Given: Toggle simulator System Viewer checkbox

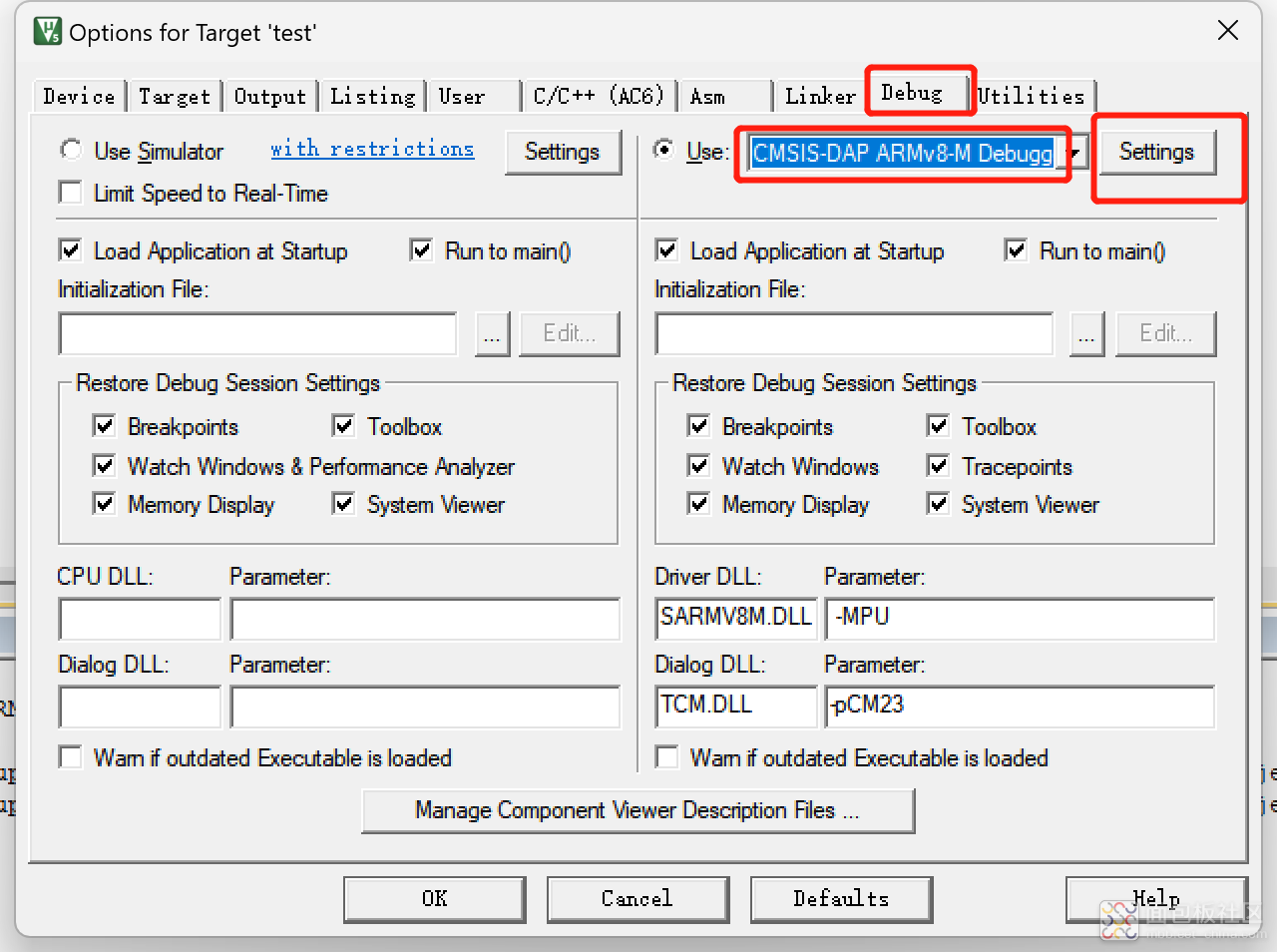Looking at the screenshot, I should tap(344, 504).
